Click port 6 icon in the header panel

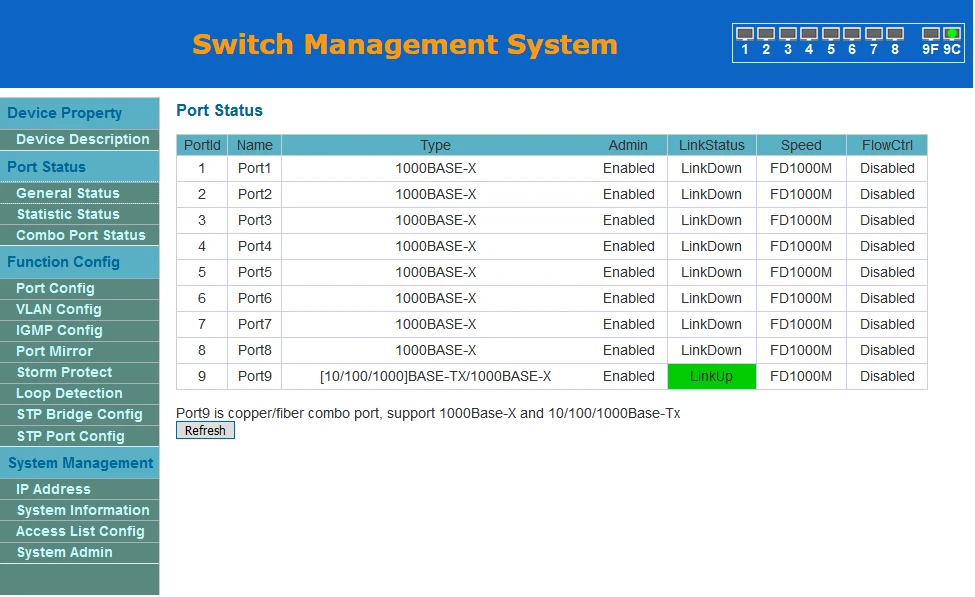coord(851,35)
